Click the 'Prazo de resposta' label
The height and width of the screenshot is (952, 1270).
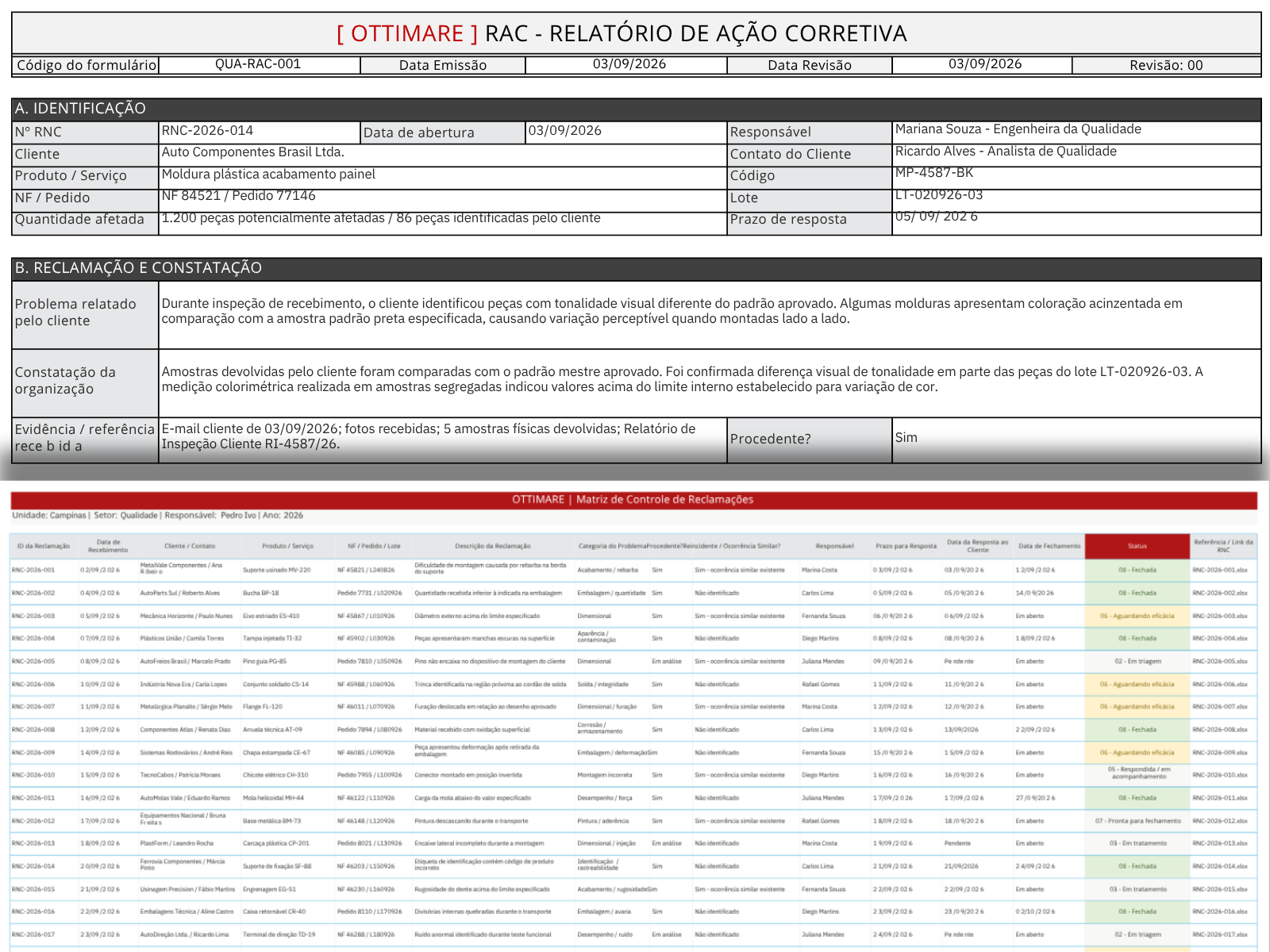(x=788, y=220)
